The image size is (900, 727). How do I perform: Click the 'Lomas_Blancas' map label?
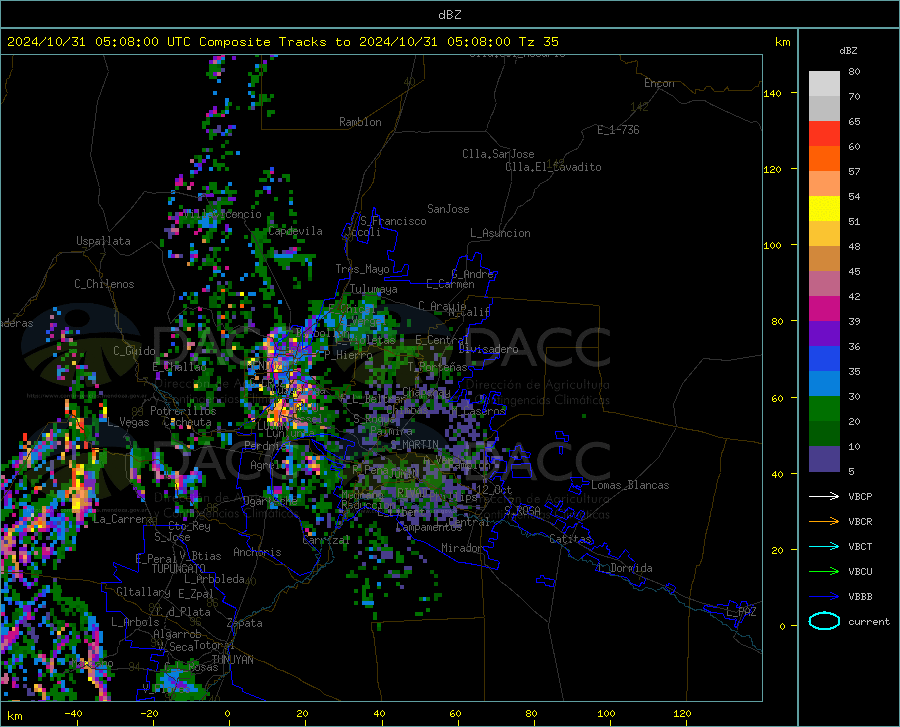pyautogui.click(x=630, y=485)
